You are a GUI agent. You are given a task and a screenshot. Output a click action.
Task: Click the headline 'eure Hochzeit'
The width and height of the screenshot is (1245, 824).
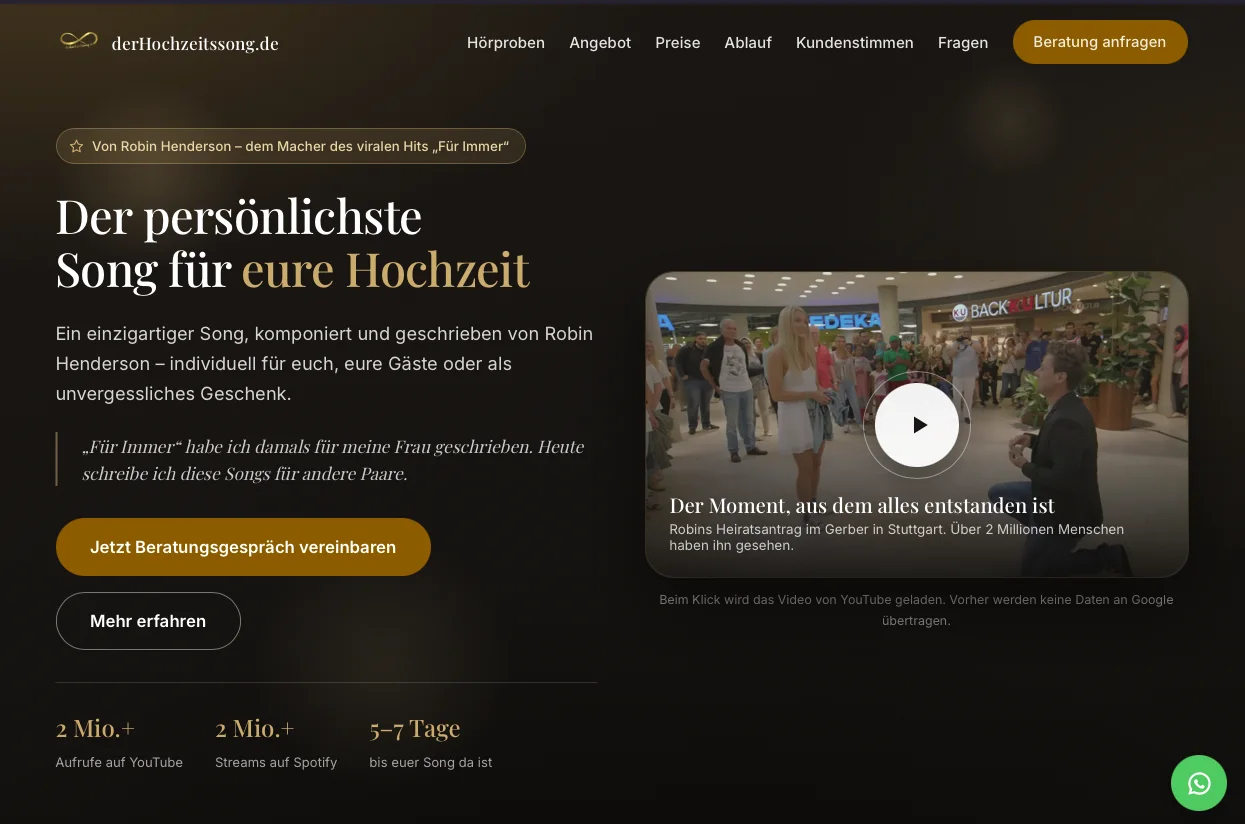[386, 269]
